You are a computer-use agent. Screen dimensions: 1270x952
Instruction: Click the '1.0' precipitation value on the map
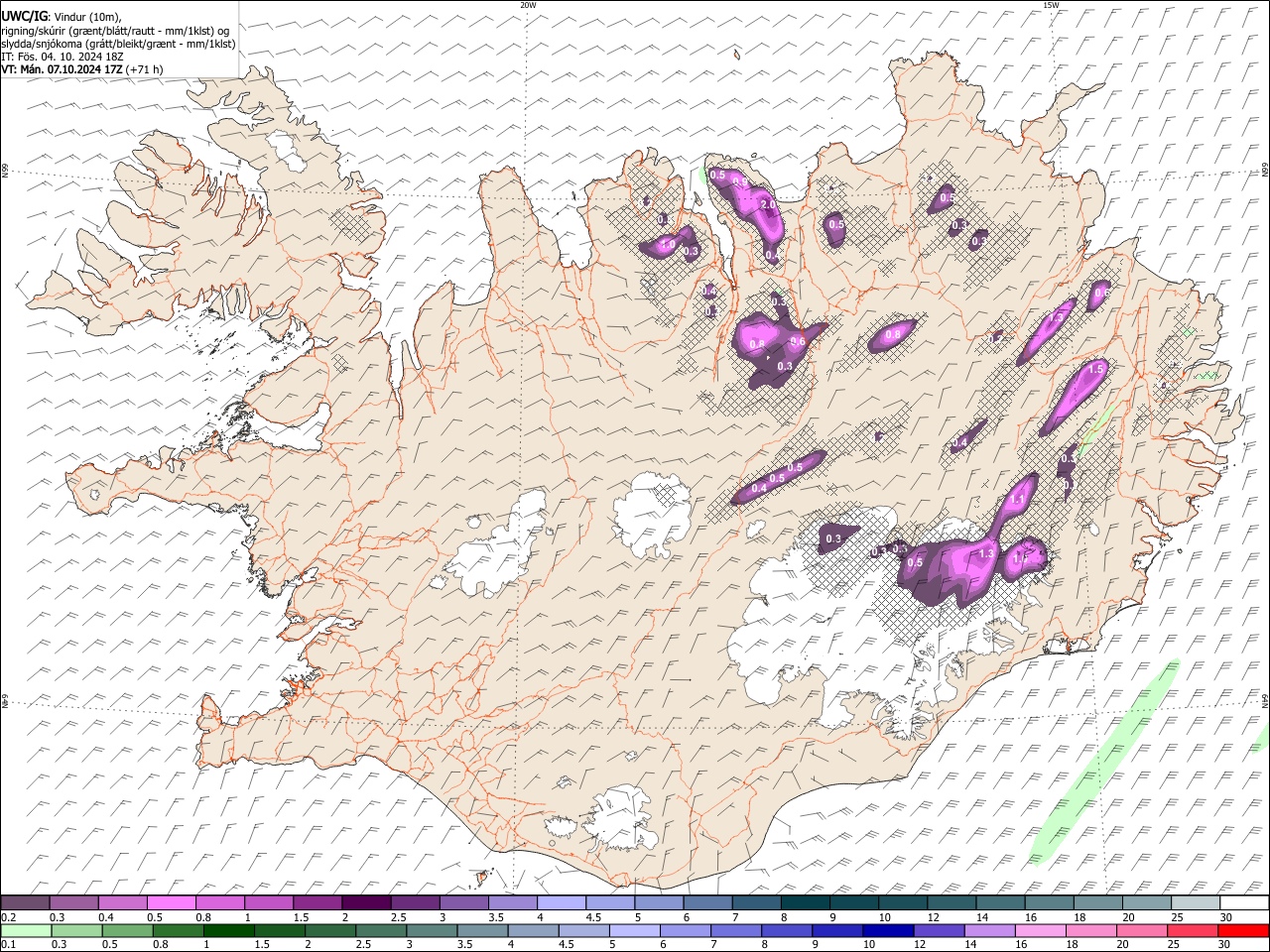tap(668, 244)
